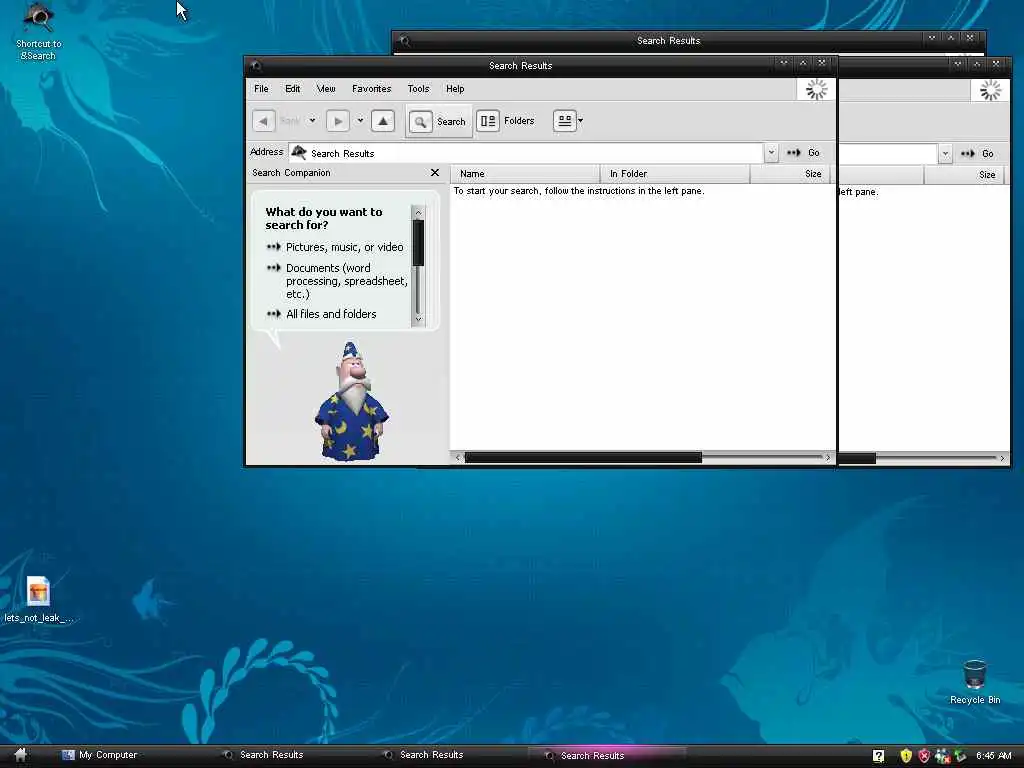Click the Address bar Search Results field
The width and height of the screenshot is (1024, 768).
[x=526, y=153]
